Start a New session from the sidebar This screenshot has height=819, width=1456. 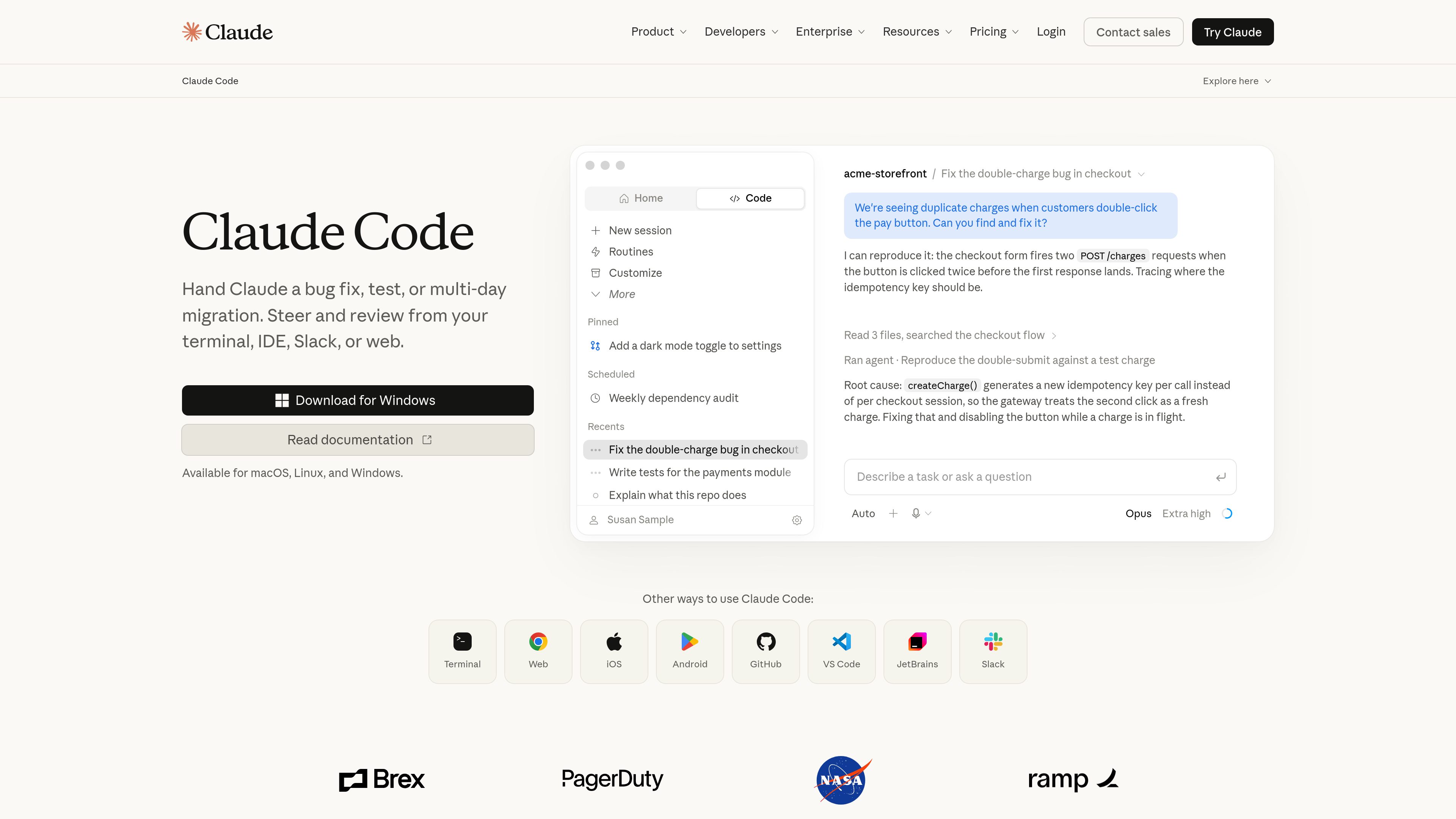[631, 231]
